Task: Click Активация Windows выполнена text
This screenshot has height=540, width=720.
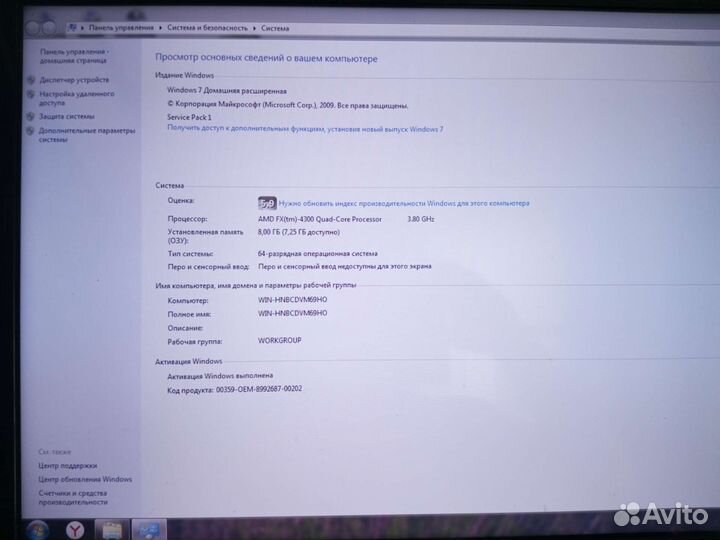Action: coord(220,376)
